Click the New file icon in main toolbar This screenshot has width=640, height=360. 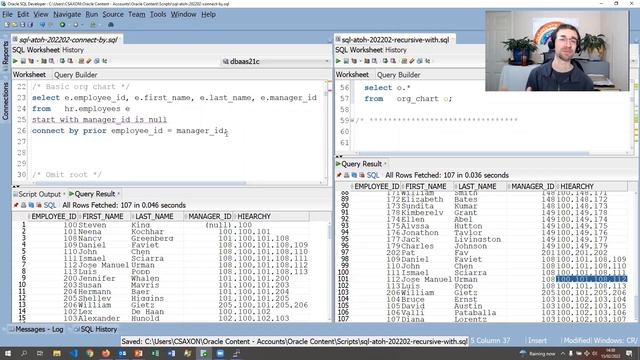tap(7, 25)
